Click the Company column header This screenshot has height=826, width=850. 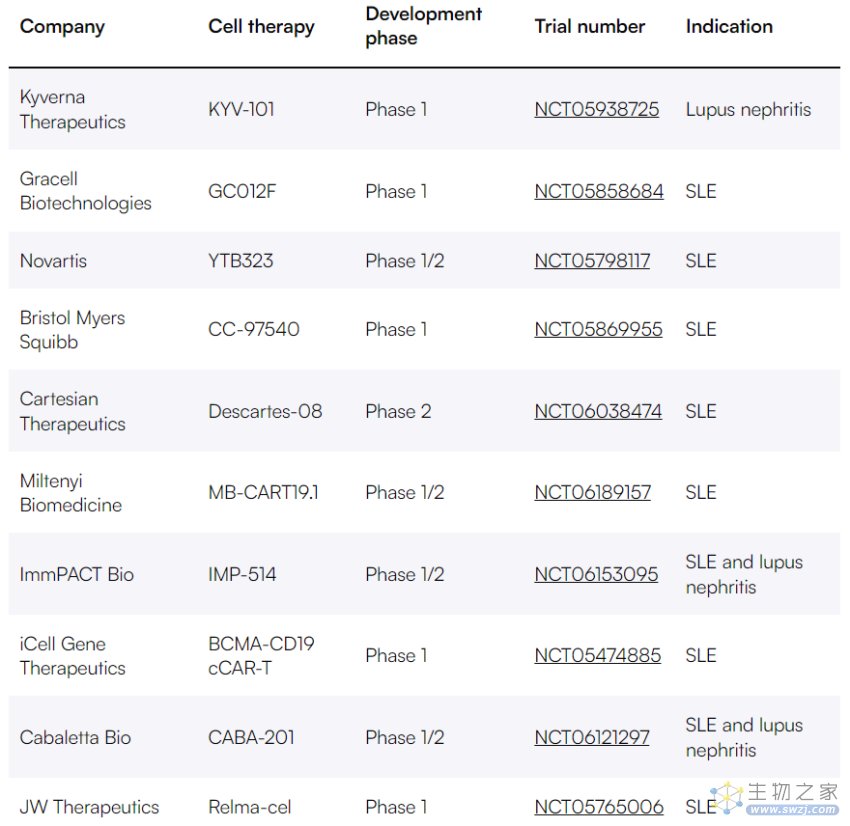[x=62, y=27]
